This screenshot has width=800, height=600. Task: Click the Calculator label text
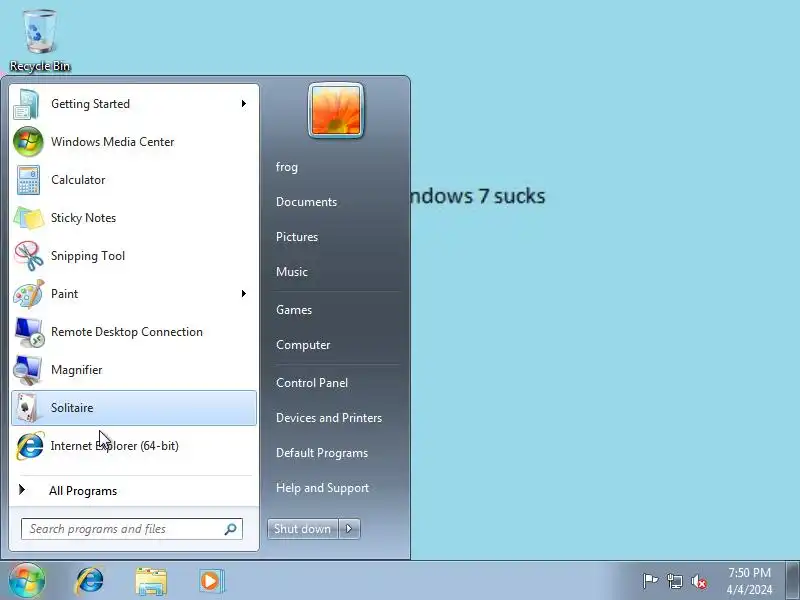tap(78, 180)
